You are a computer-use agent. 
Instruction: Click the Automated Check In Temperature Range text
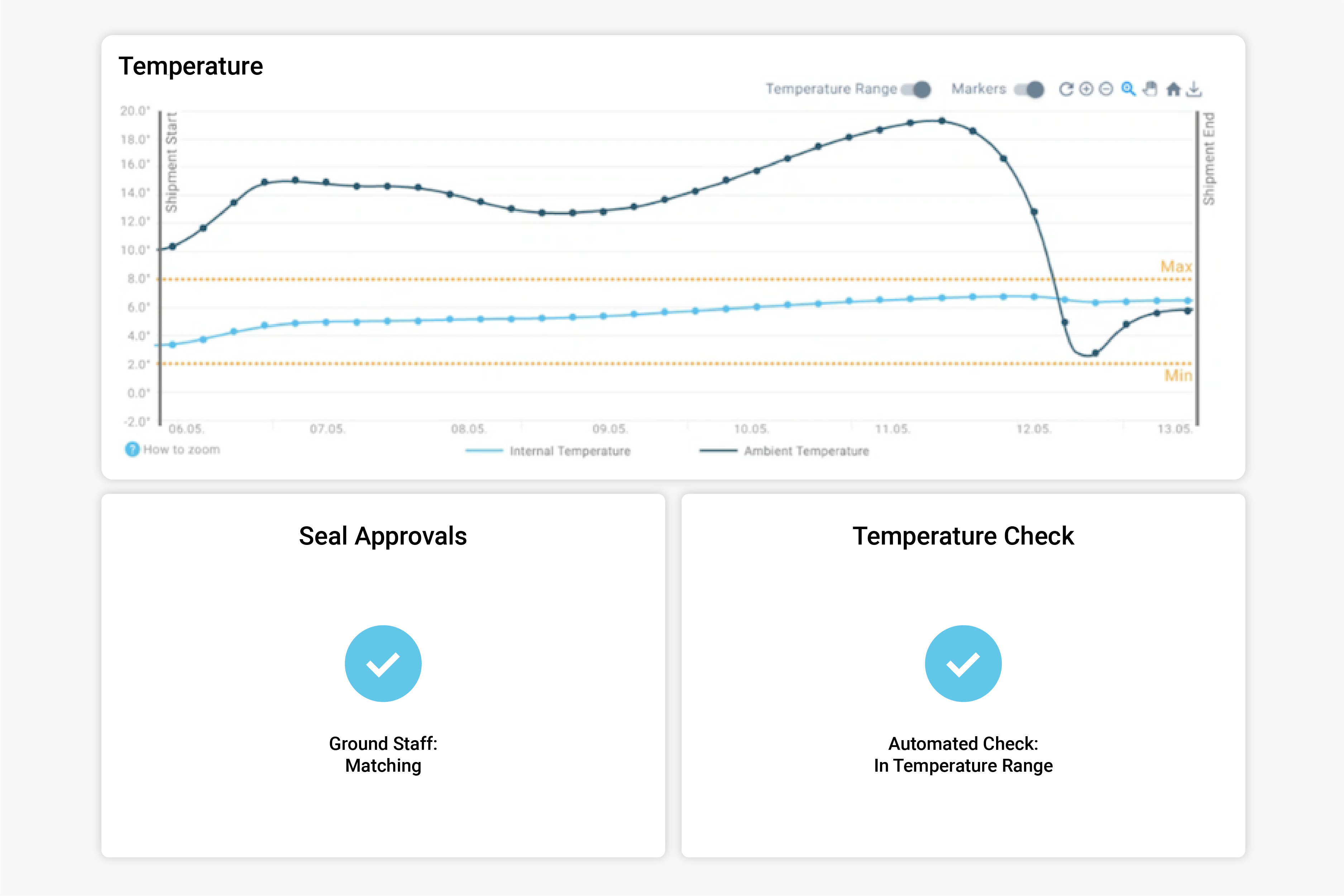[x=963, y=754]
